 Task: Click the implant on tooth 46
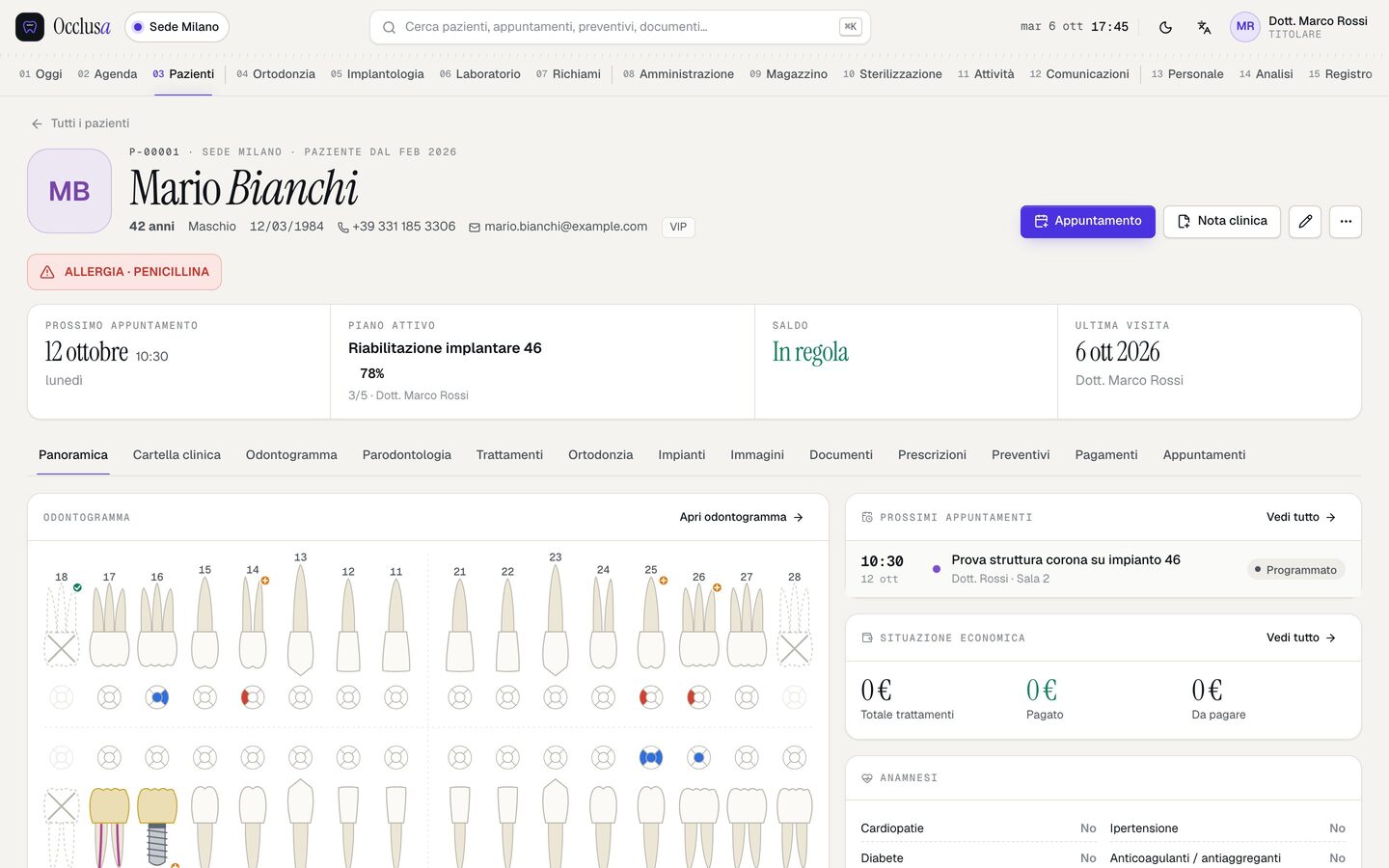[x=157, y=827]
